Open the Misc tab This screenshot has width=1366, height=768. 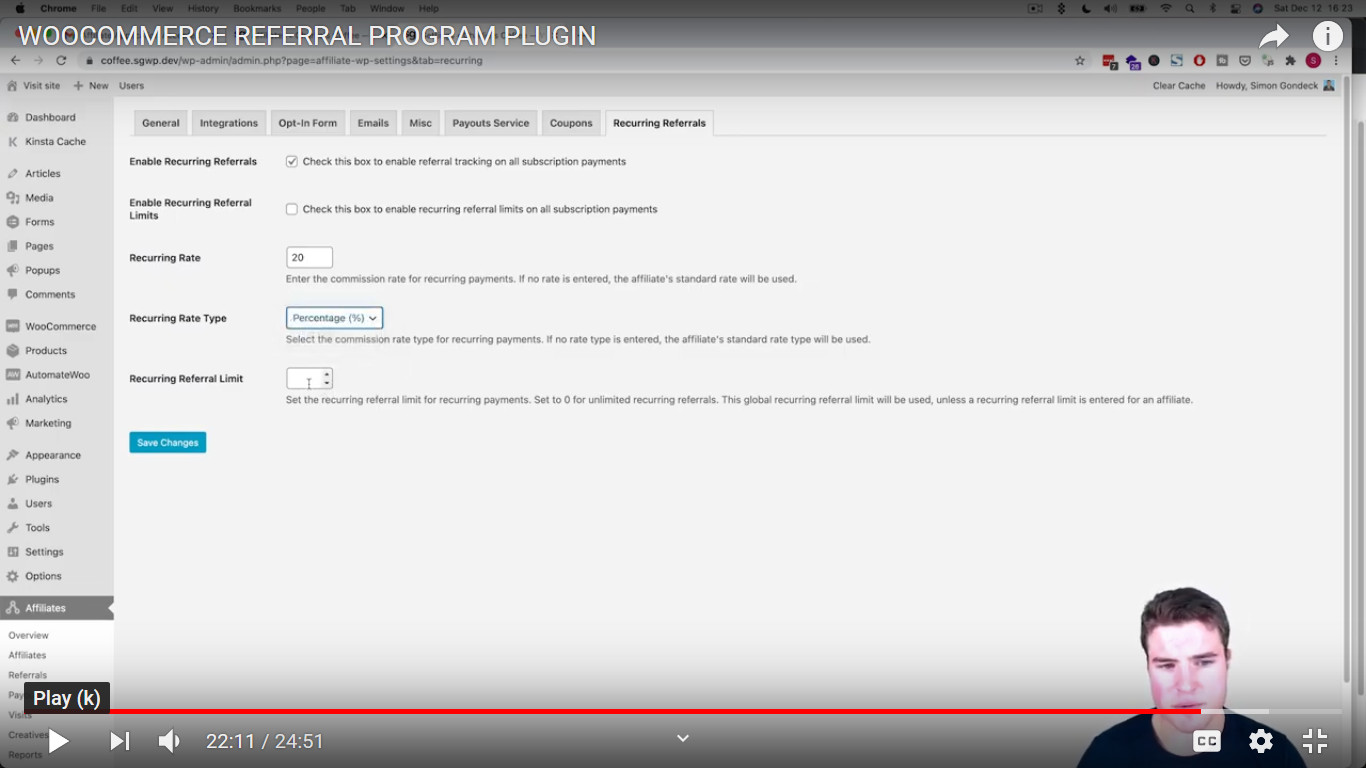pos(421,123)
